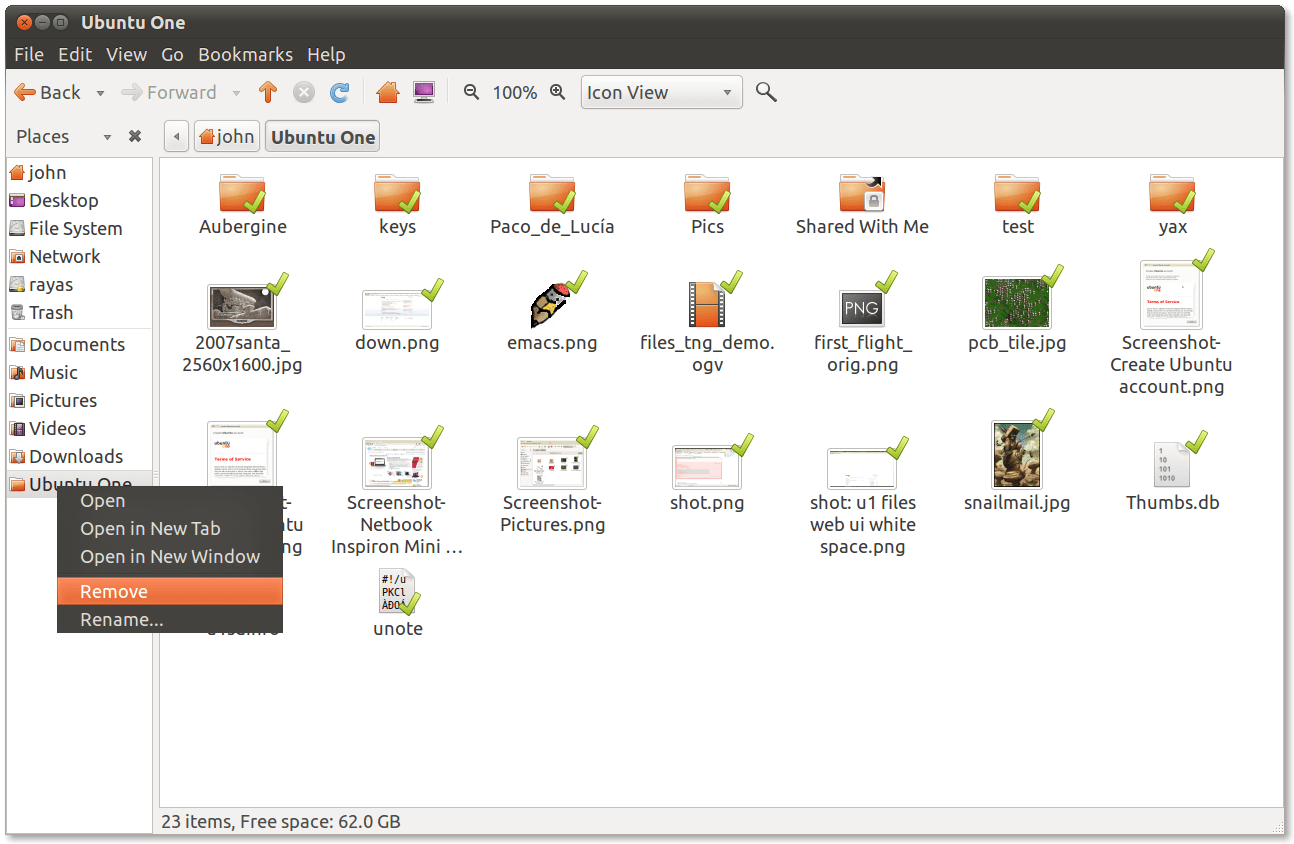1294x844 pixels.
Task: Reload the current folder
Action: (340, 91)
